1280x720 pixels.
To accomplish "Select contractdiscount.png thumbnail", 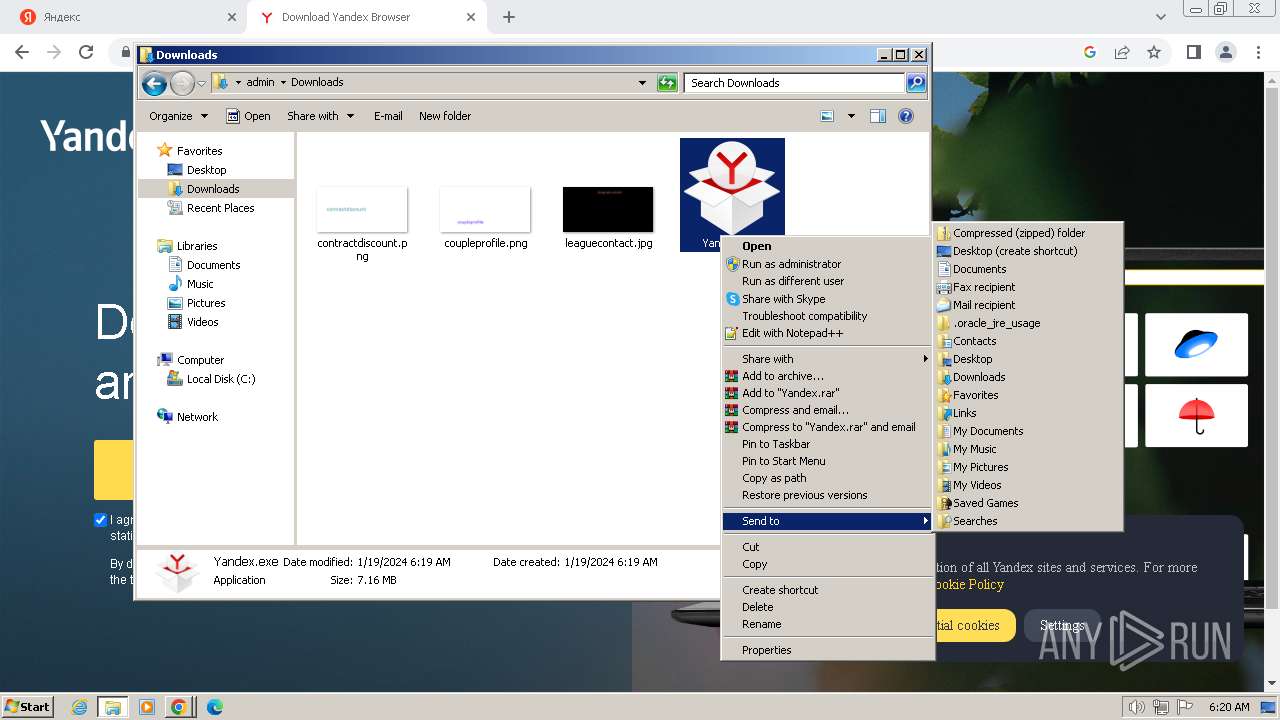I will click(362, 210).
